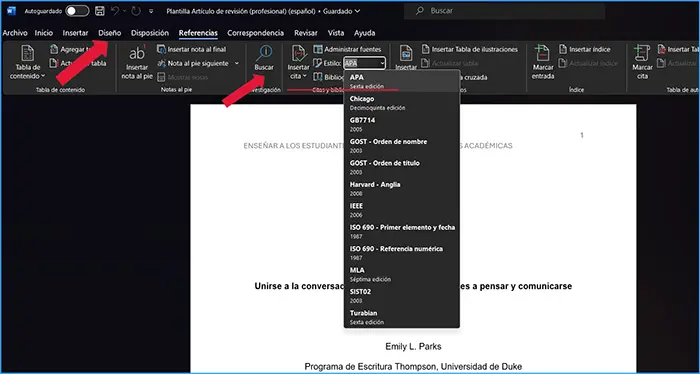Click the Save floppy disk icon
This screenshot has height=374, width=700.
[100, 11]
